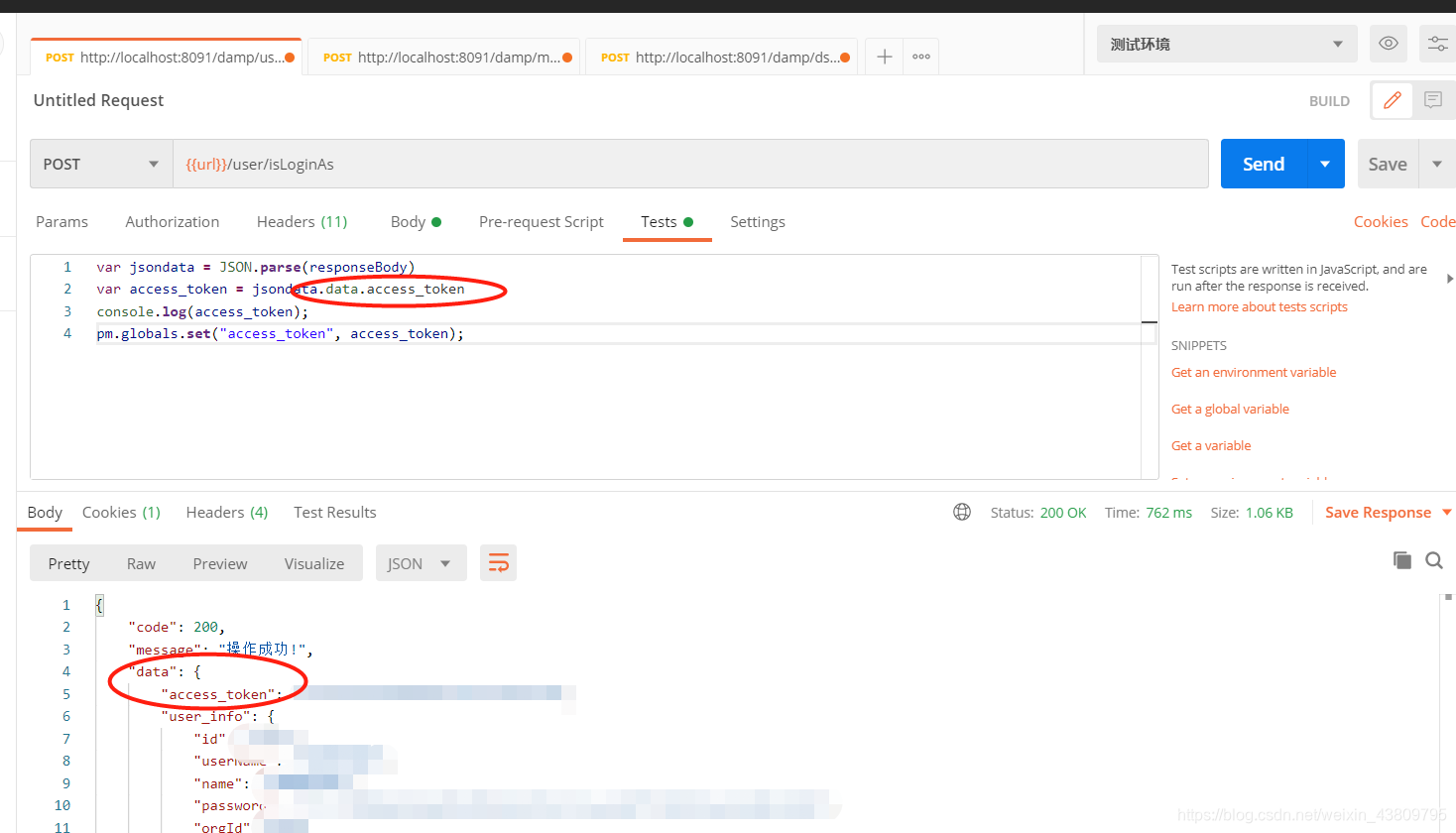Image resolution: width=1456 pixels, height=833 pixels.
Task: Click the Save Response button
Action: (x=1378, y=512)
